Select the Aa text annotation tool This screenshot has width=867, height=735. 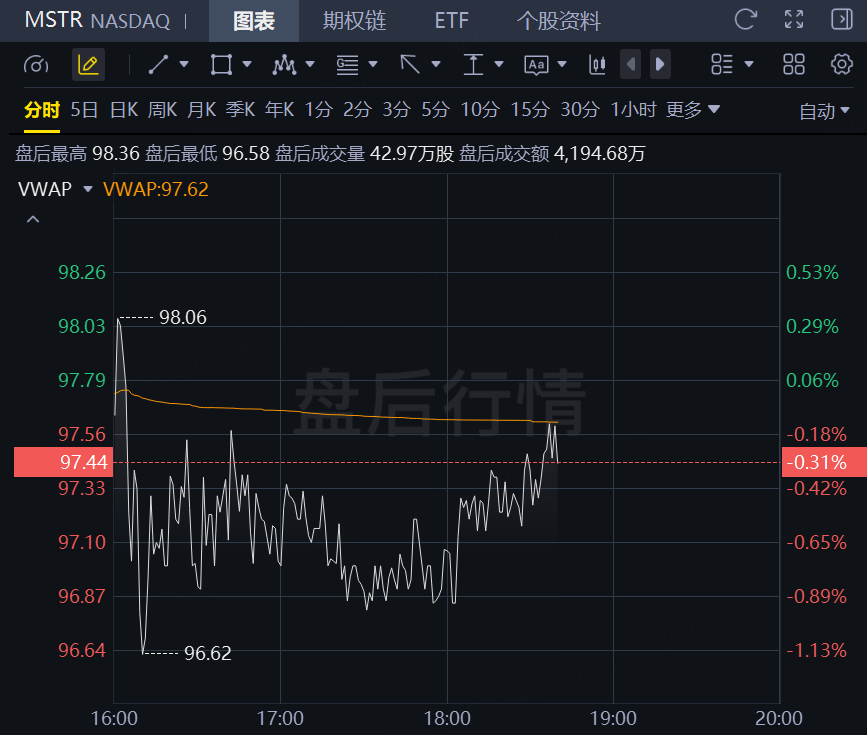click(x=536, y=65)
